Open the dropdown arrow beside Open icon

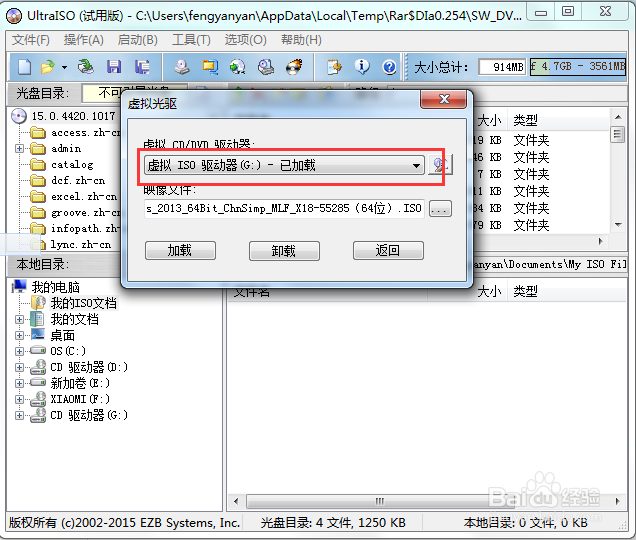[64, 67]
